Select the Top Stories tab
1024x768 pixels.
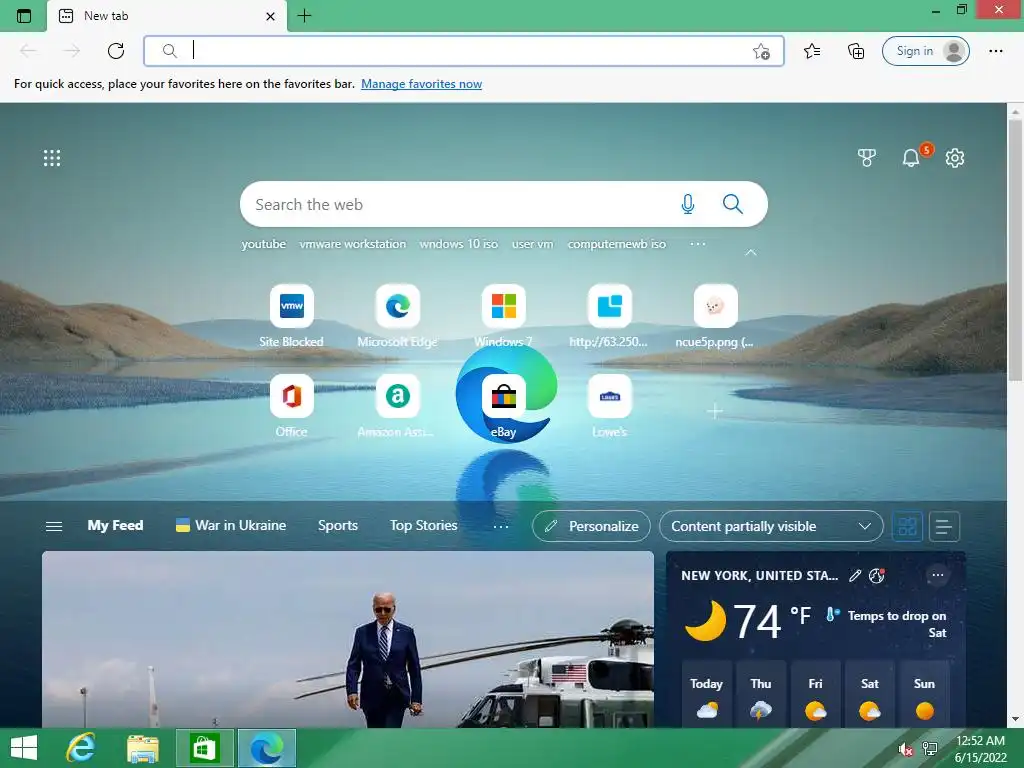click(423, 526)
